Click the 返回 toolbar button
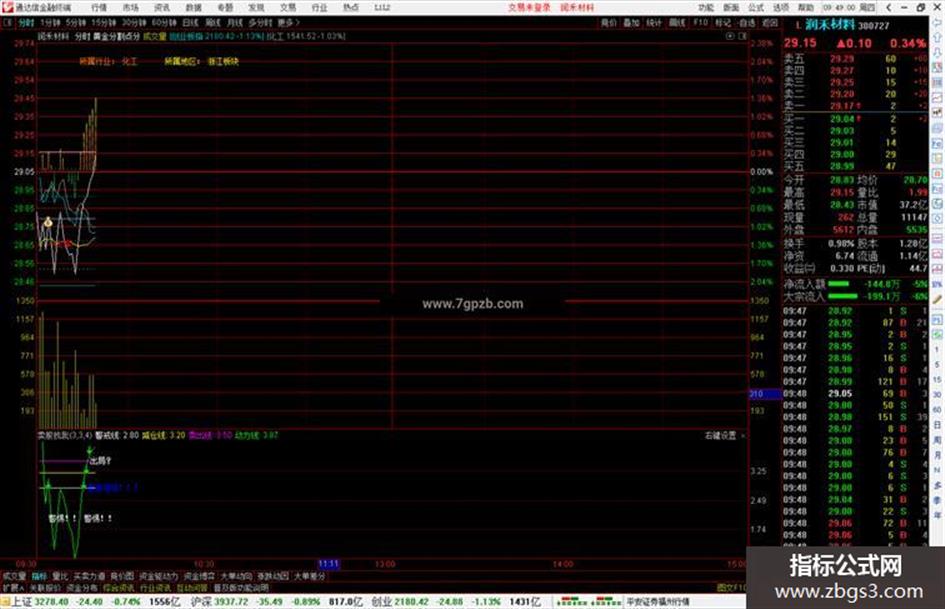Screen dimensions: 945x609 coord(770,22)
